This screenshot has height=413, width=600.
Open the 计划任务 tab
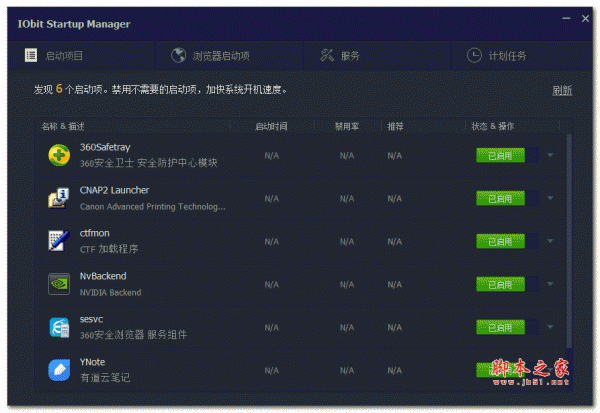[x=522, y=56]
